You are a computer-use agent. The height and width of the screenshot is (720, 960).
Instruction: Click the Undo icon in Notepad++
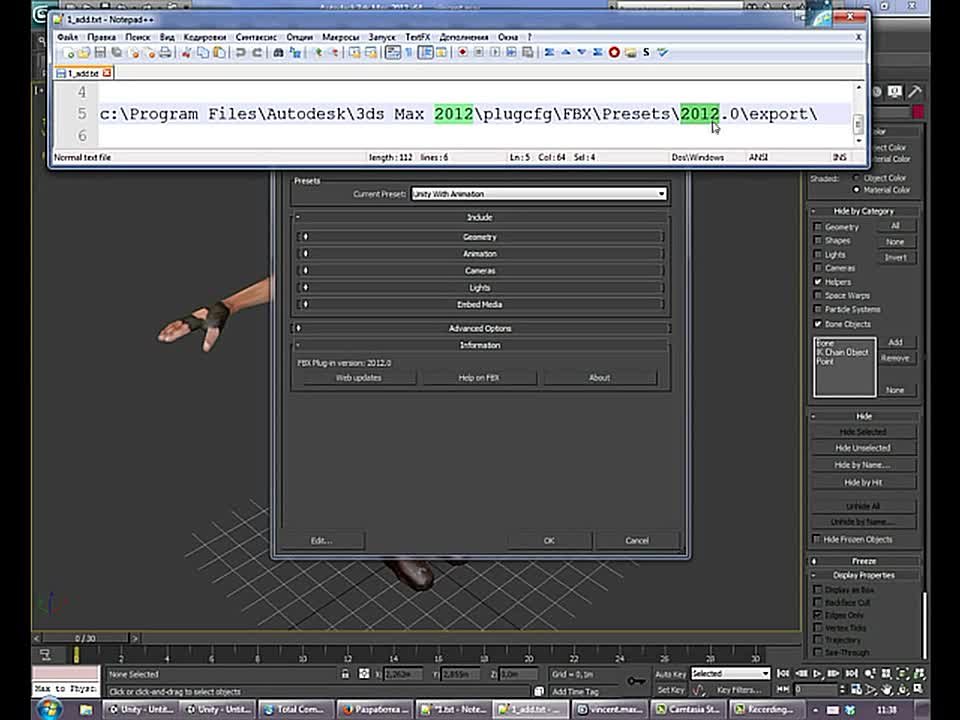point(241,53)
